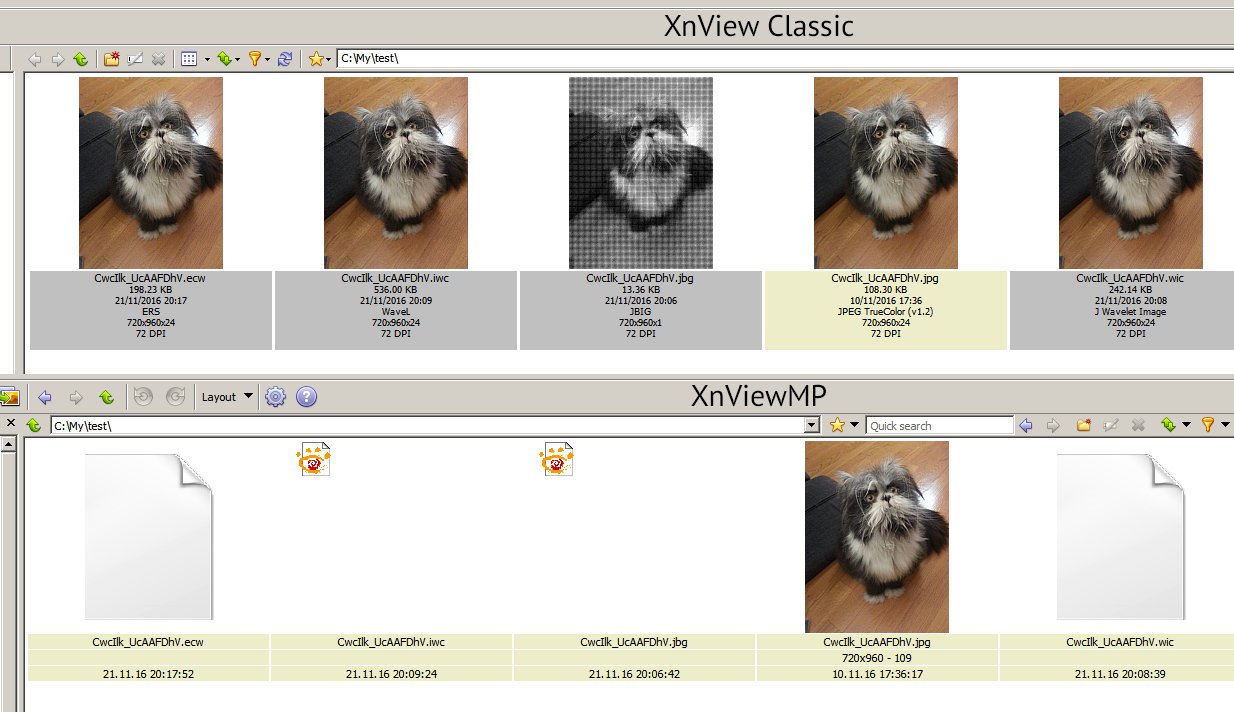This screenshot has width=1234, height=712.
Task: Refresh the folder in XnView Classic
Action: 285,59
